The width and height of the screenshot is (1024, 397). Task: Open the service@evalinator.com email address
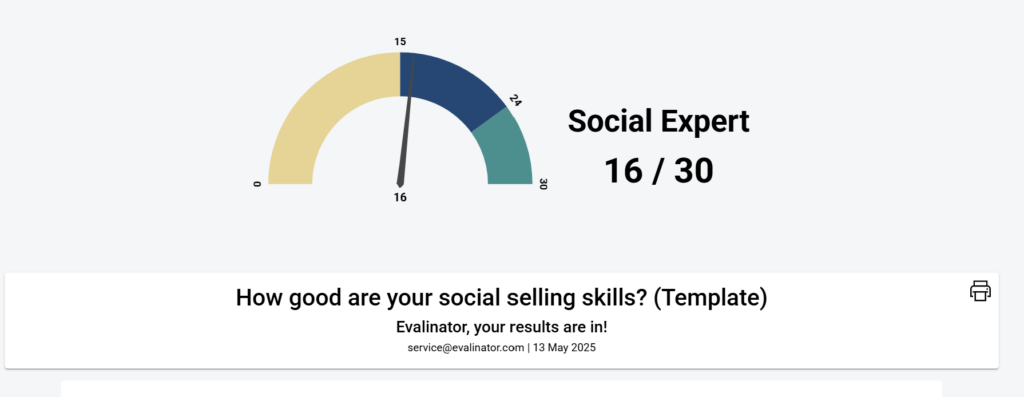point(466,347)
